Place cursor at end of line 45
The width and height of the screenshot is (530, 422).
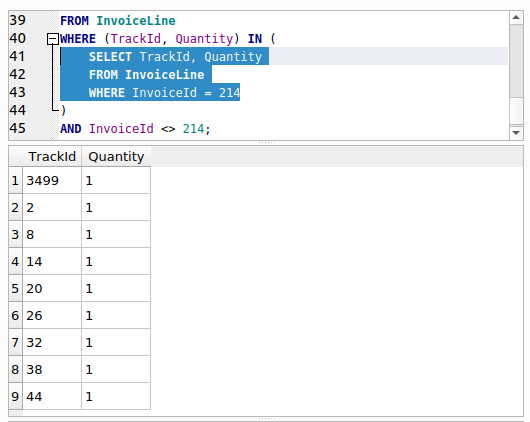[211, 129]
